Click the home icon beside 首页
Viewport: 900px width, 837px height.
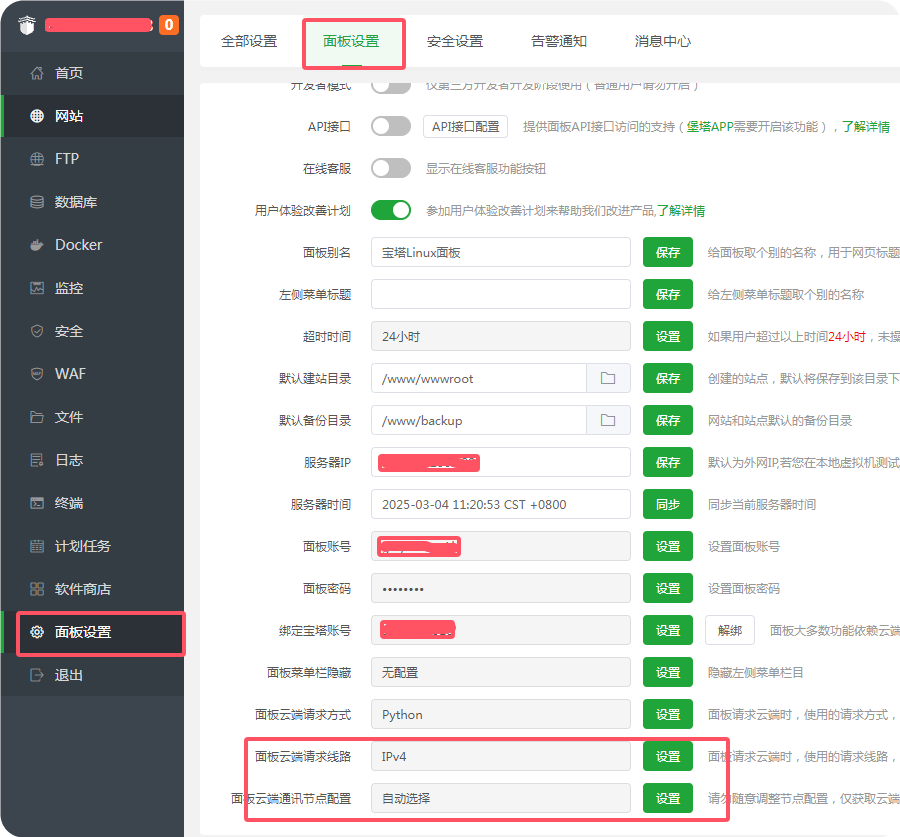(x=37, y=73)
